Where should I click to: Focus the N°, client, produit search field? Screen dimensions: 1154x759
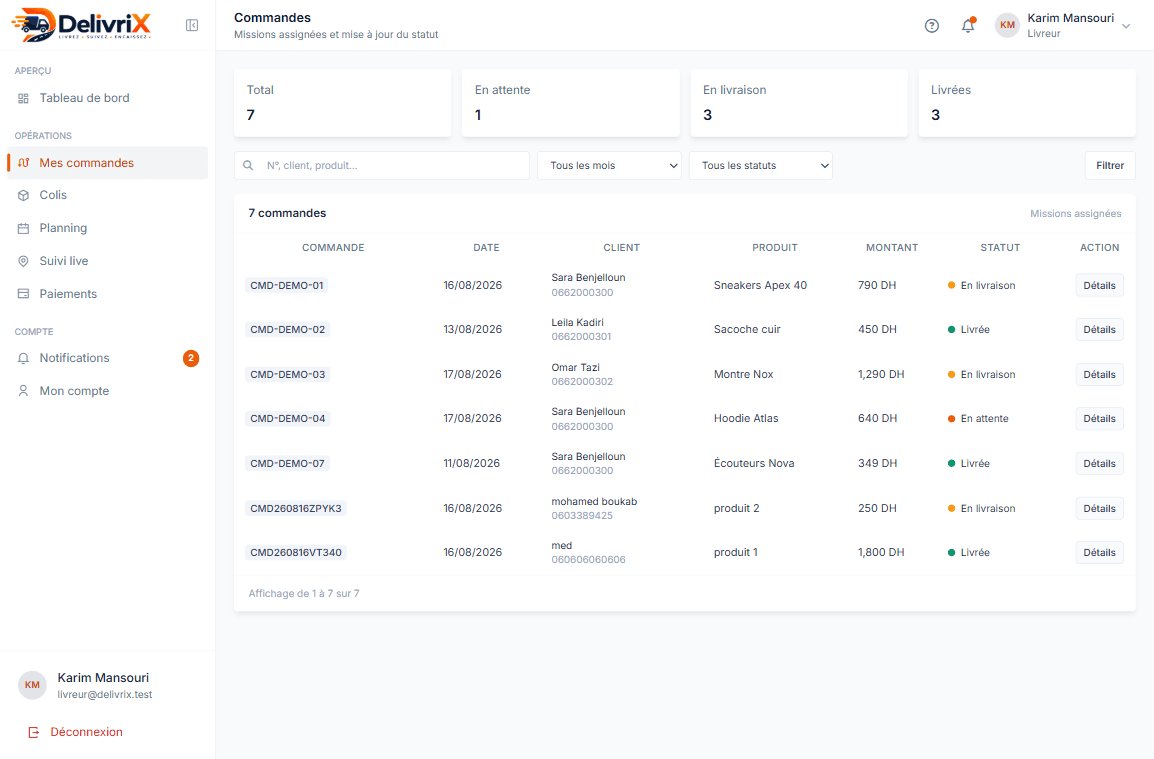[x=382, y=166]
